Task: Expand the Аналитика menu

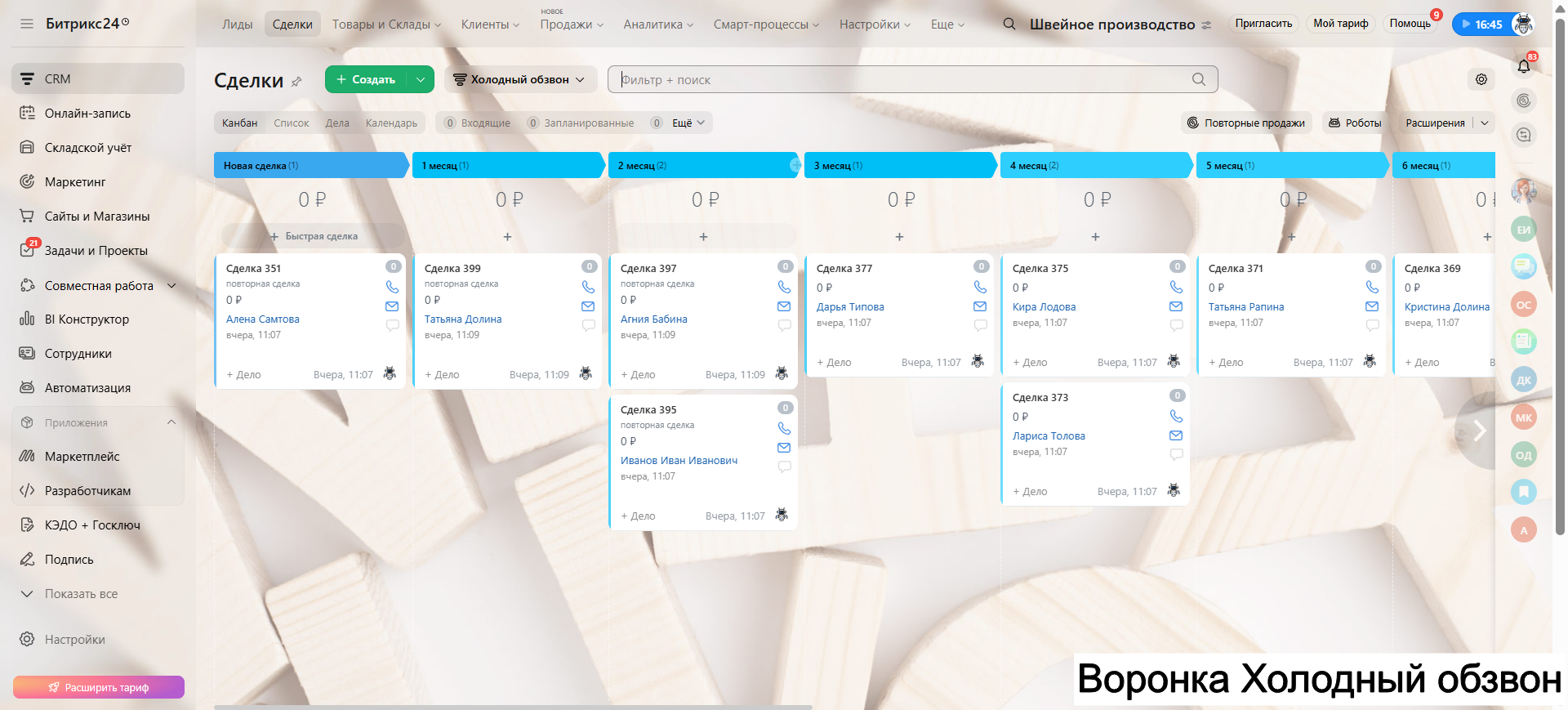Action: tap(658, 25)
